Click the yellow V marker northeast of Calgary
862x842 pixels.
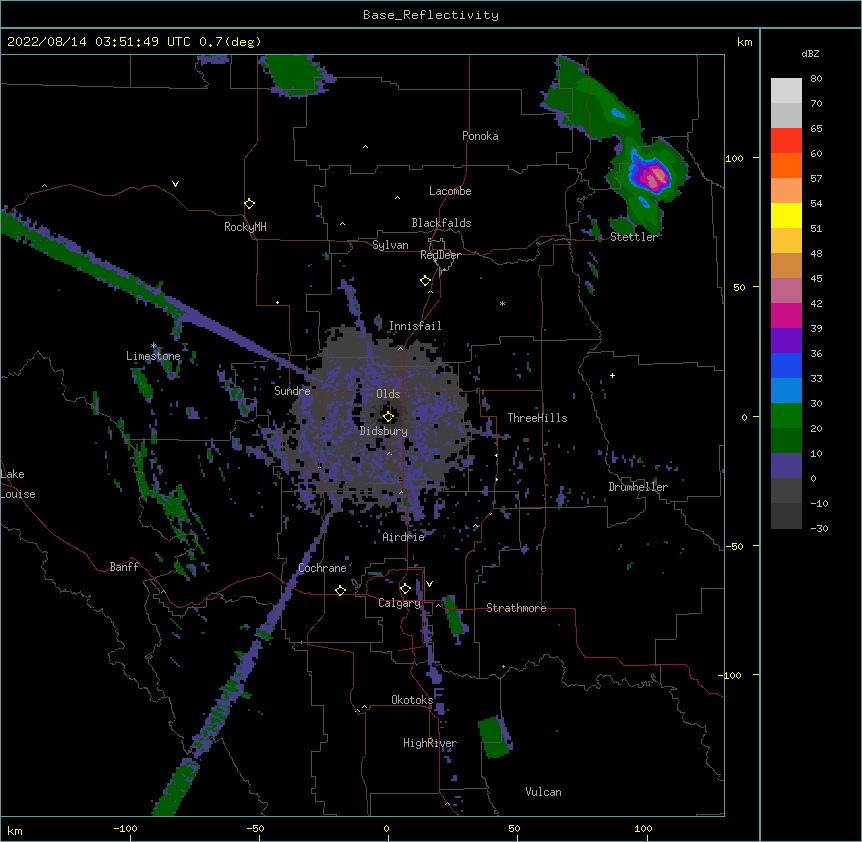tap(429, 584)
